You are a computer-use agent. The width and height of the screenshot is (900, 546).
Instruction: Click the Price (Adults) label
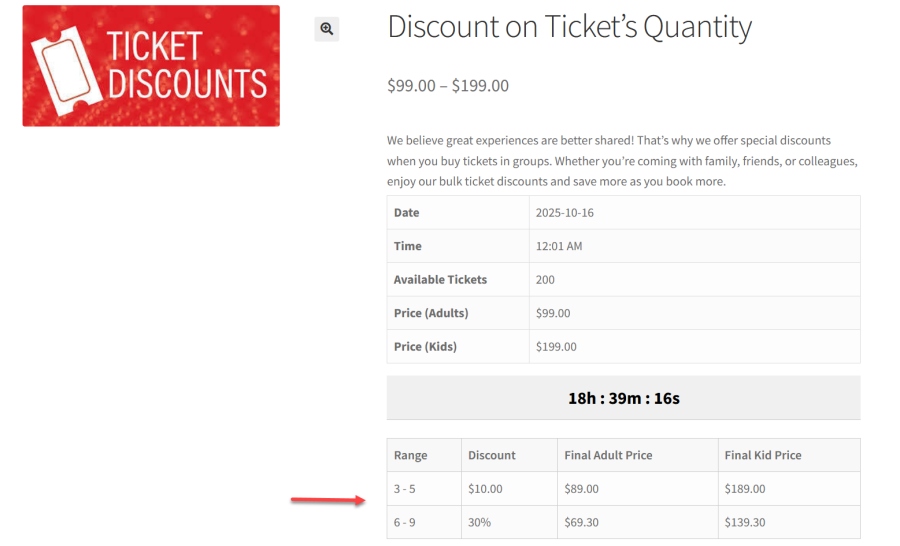[431, 313]
